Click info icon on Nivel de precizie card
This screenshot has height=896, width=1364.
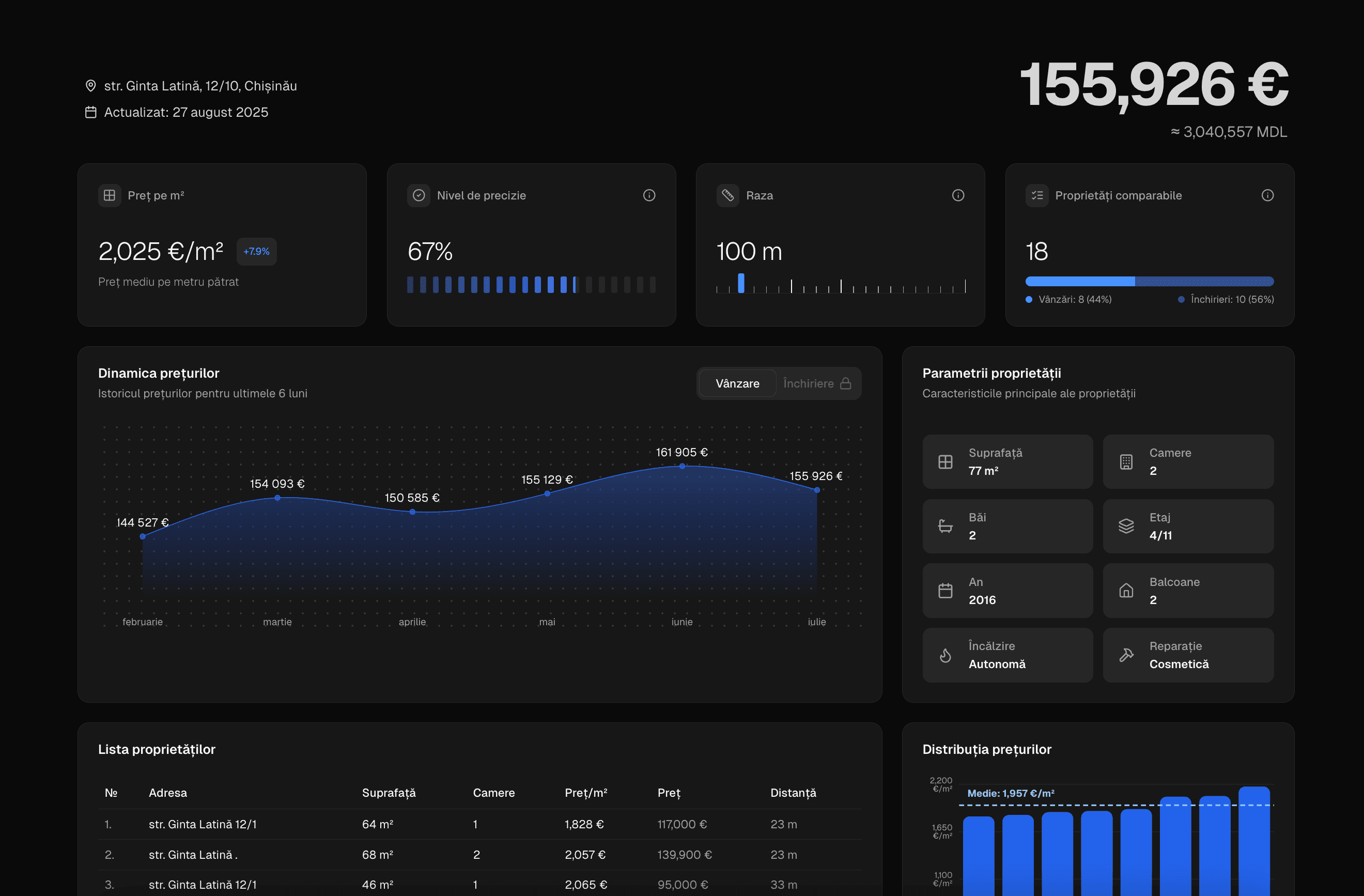(649, 195)
